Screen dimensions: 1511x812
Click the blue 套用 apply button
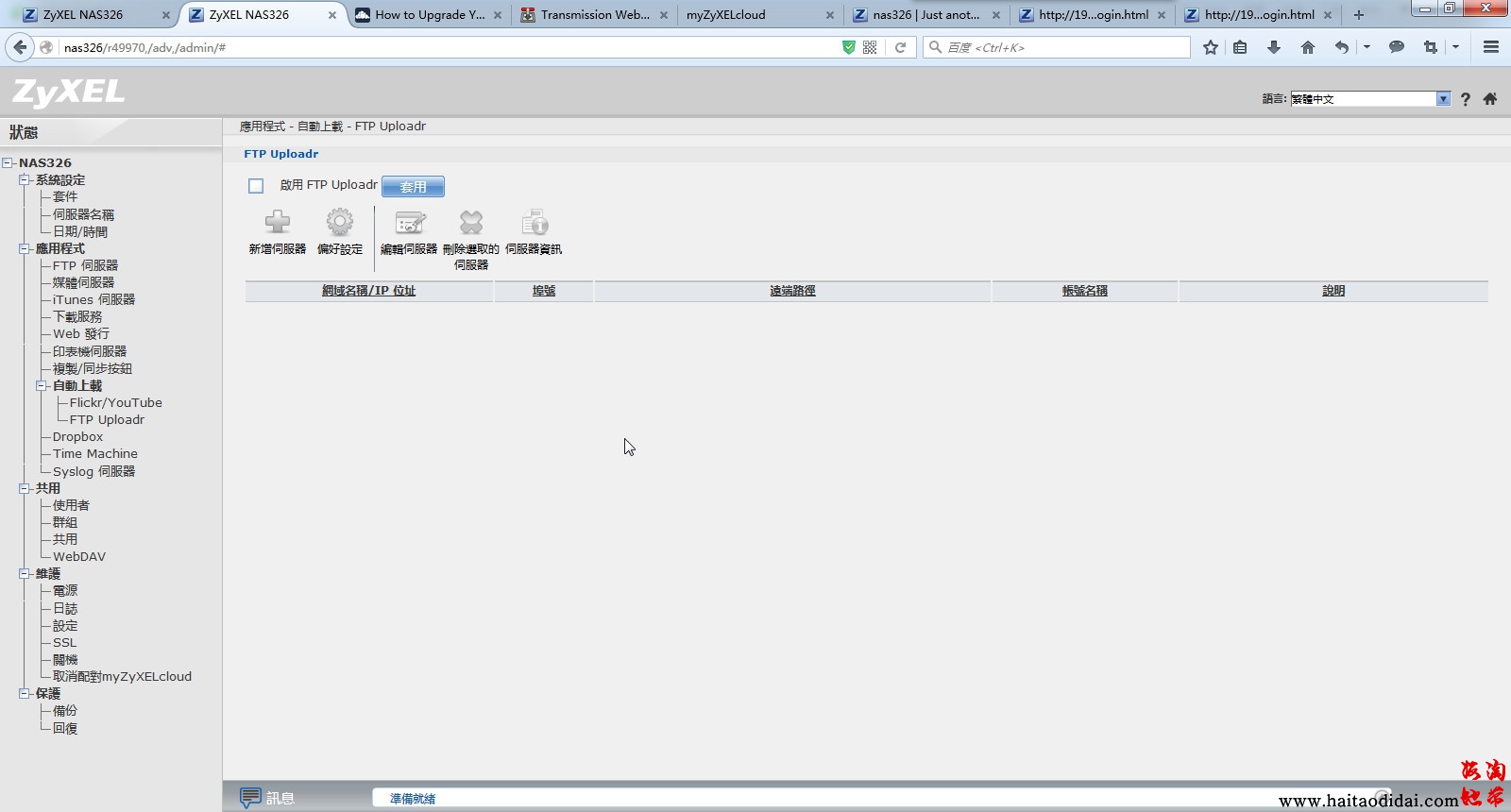(x=413, y=187)
